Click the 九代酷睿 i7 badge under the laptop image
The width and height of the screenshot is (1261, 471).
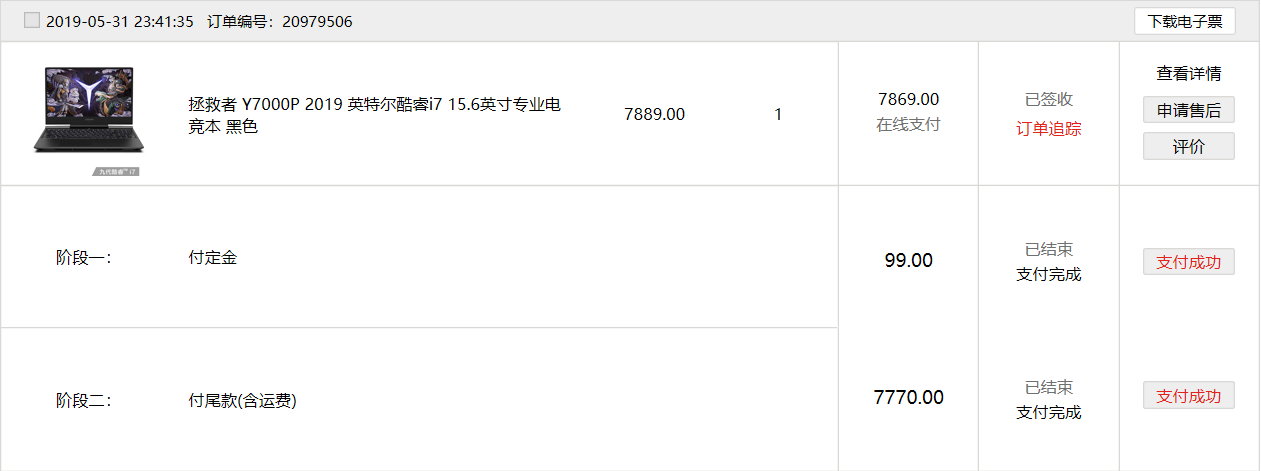click(116, 172)
